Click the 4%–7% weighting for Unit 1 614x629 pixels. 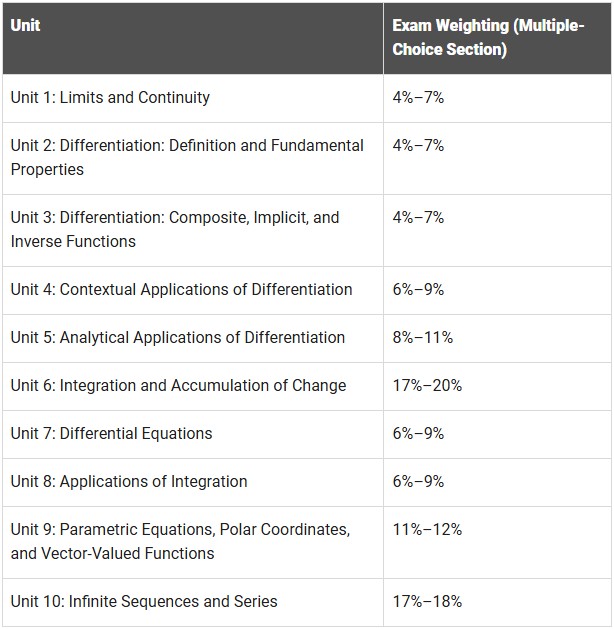click(418, 97)
